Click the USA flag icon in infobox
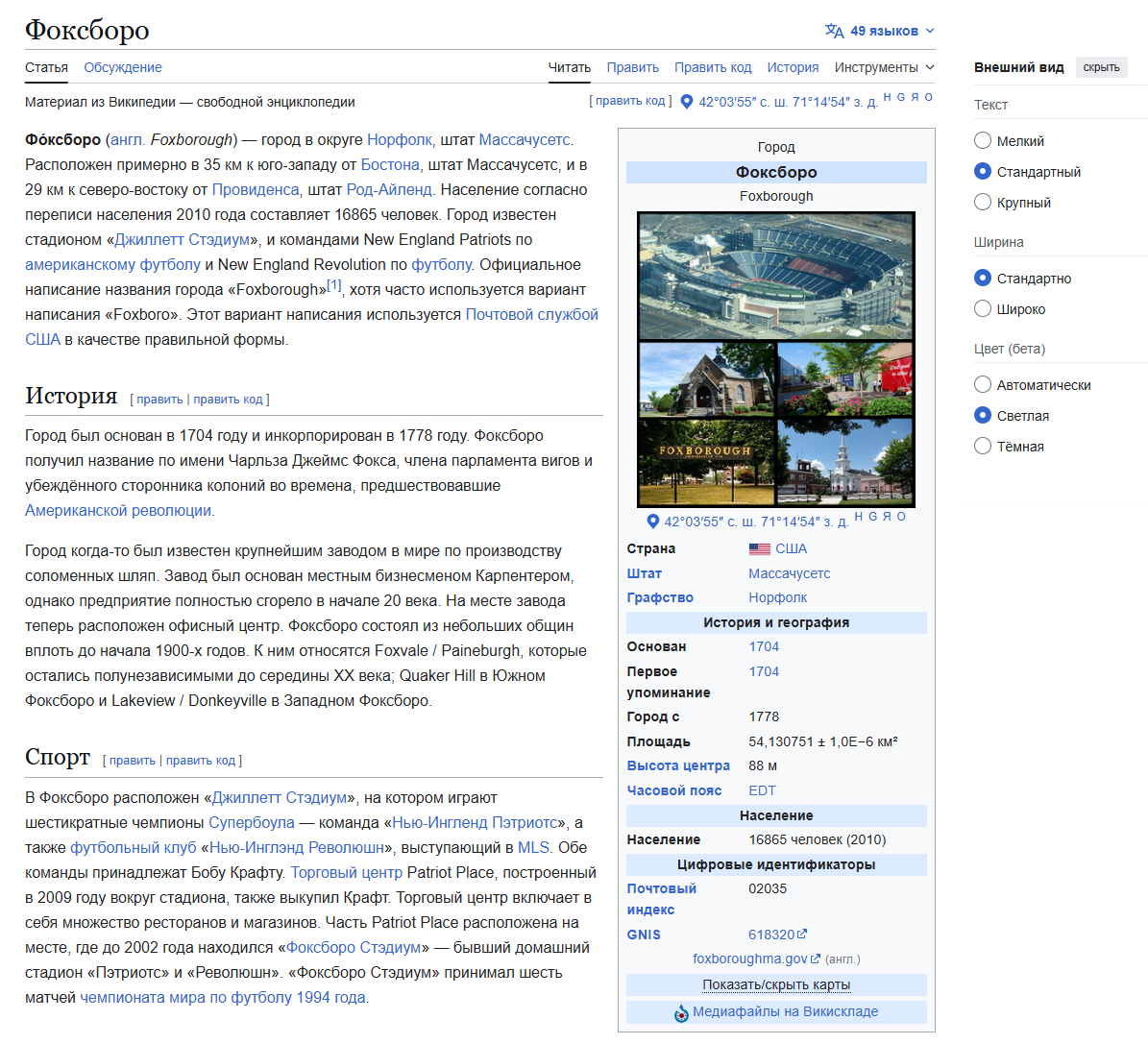This screenshot has height=1044, width=1148. click(759, 548)
